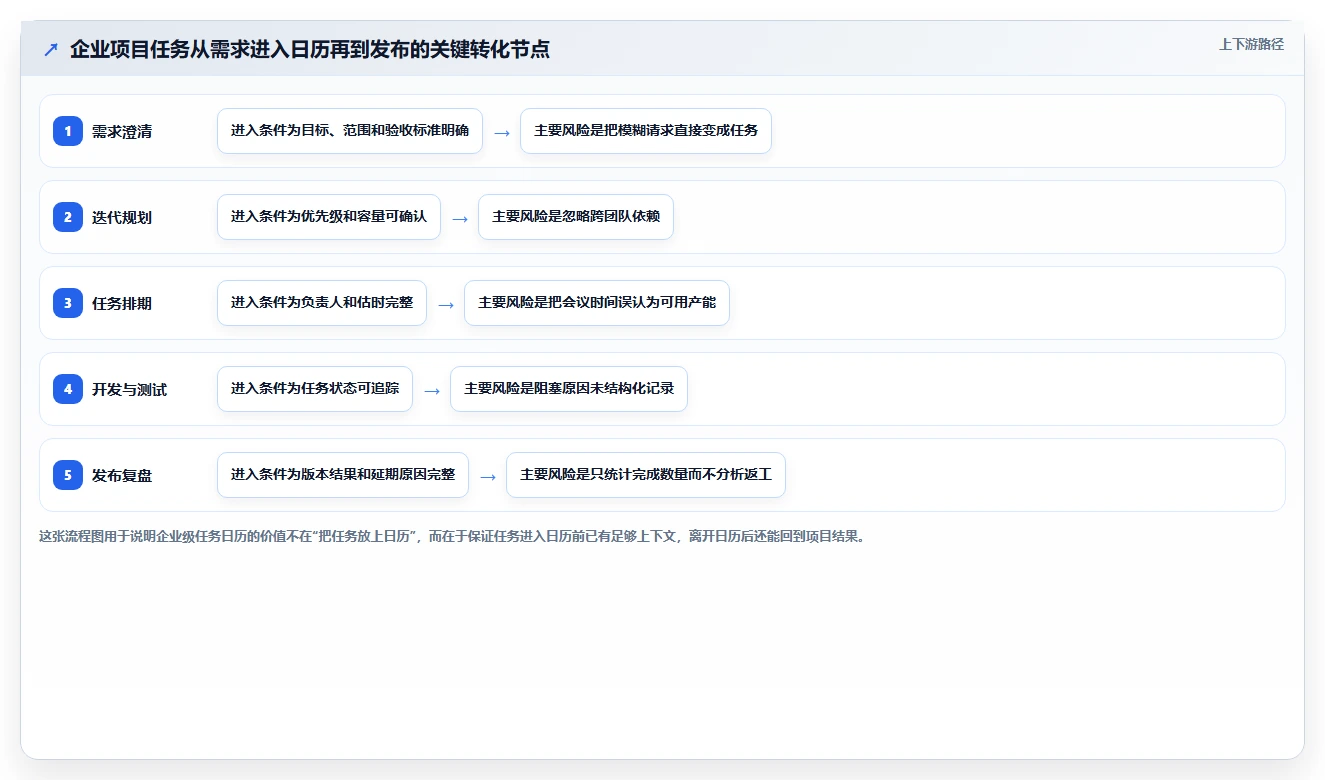Open the 主要风险是把会议时间误认为可用产能 card
The image size is (1325, 780).
tap(597, 303)
